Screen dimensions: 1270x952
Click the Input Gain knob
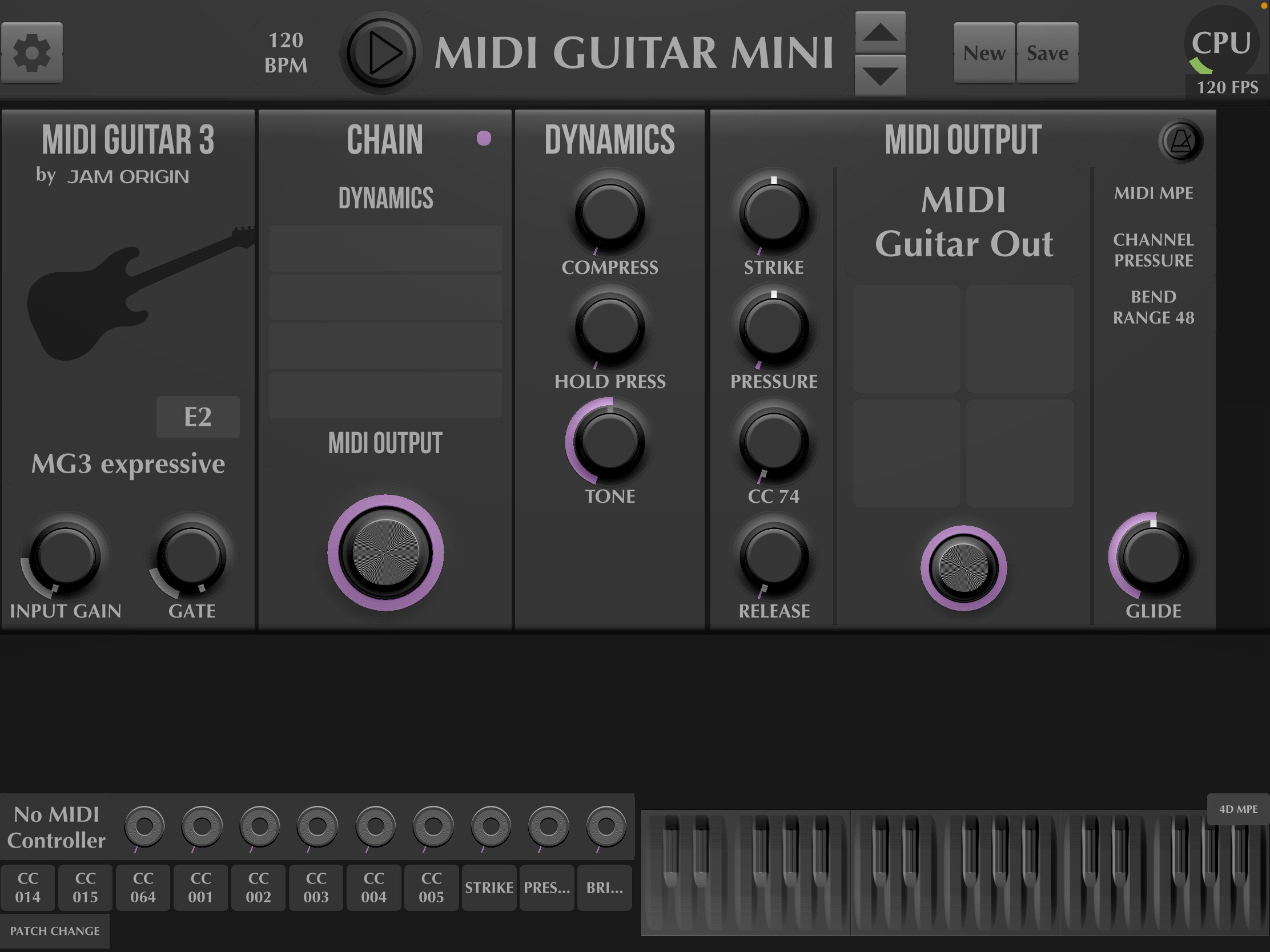(66, 556)
